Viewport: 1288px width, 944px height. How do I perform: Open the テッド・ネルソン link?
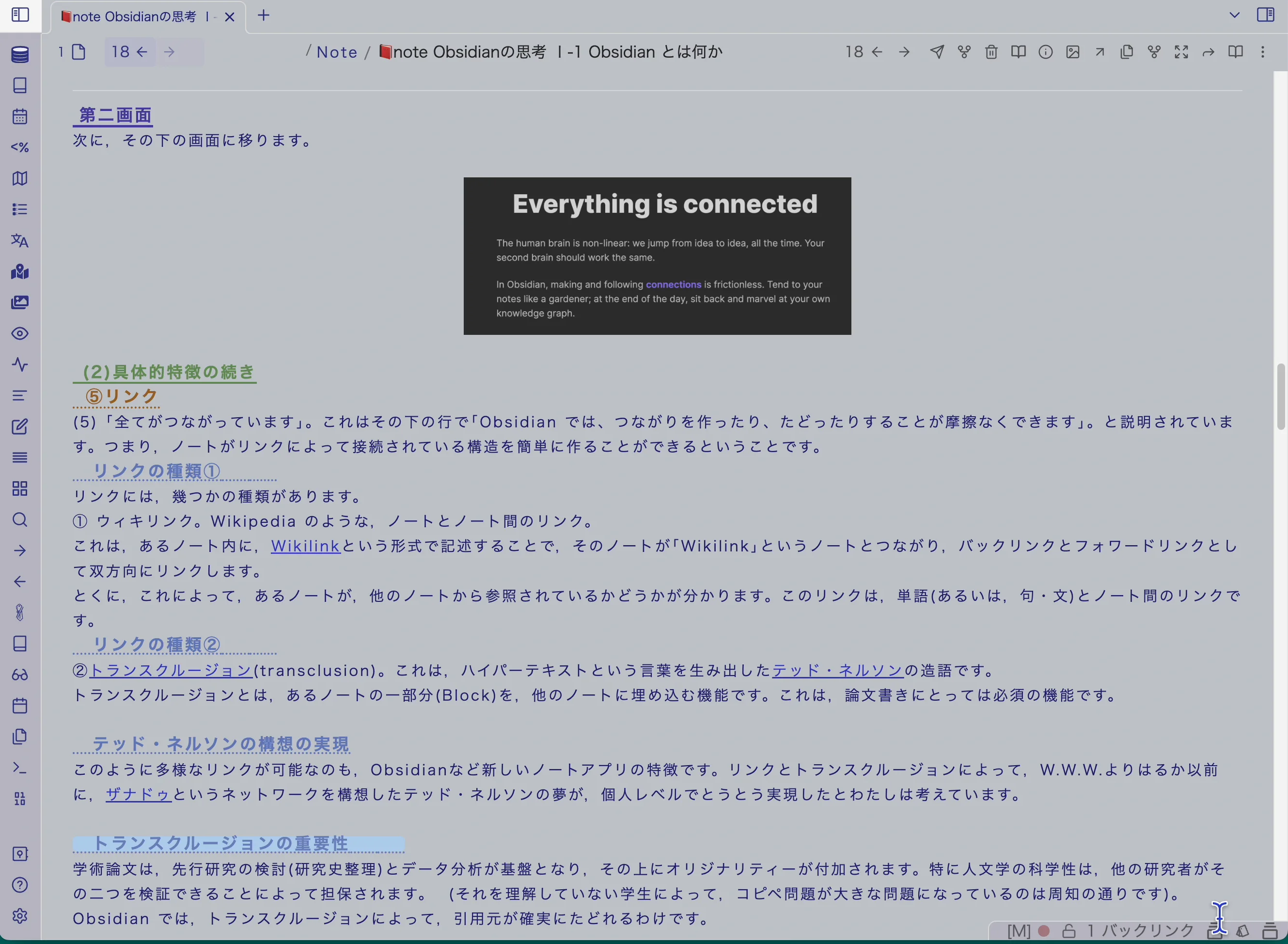tap(838, 670)
